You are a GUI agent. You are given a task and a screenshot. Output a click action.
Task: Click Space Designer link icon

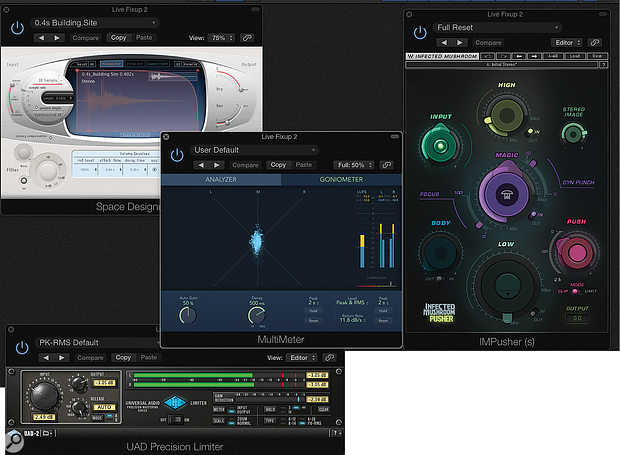(247, 38)
